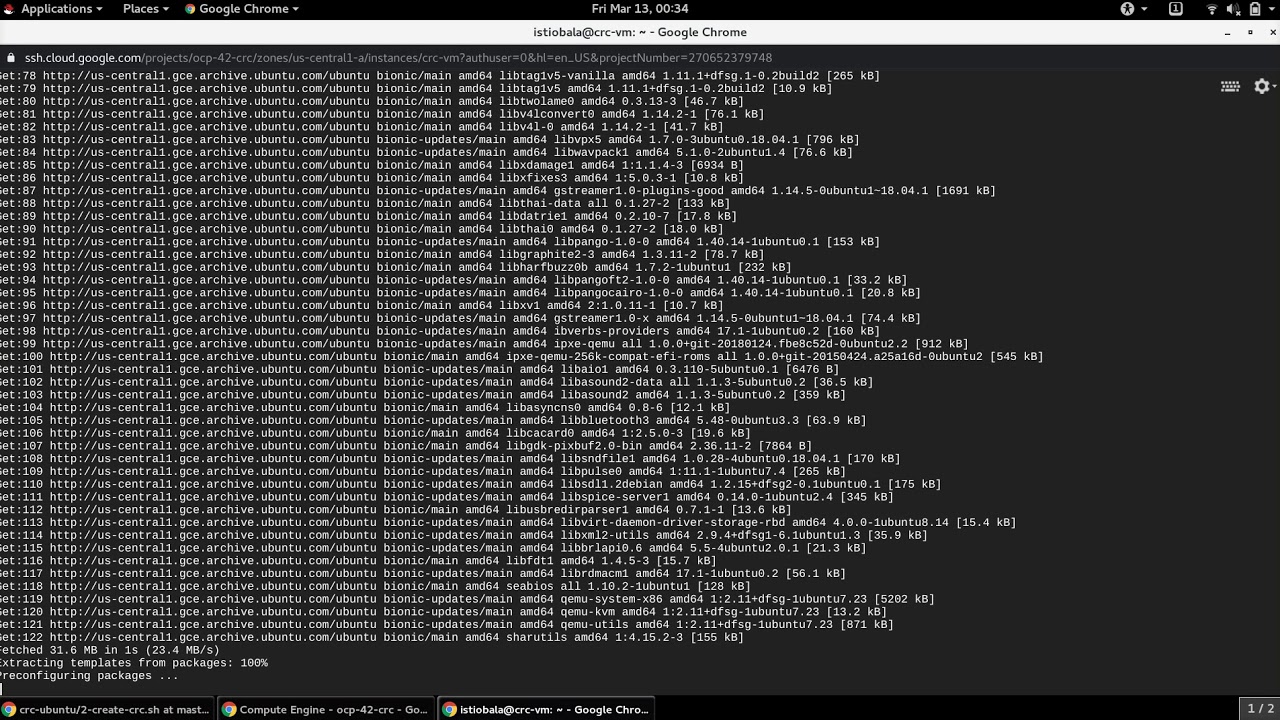This screenshot has width=1280, height=720.
Task: Click the gstreamer1.0-plugins-good package line
Action: [x=497, y=191]
